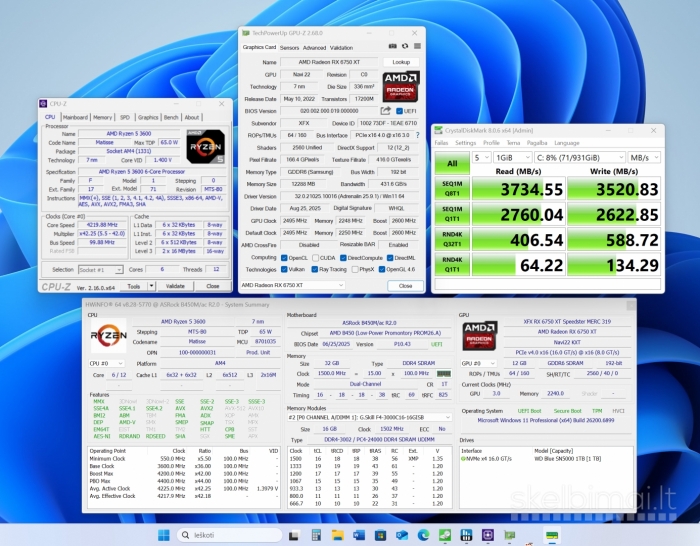Toggle the Ray Tracing checkbox
Viewport: 700px width, 546px height.
pos(315,269)
